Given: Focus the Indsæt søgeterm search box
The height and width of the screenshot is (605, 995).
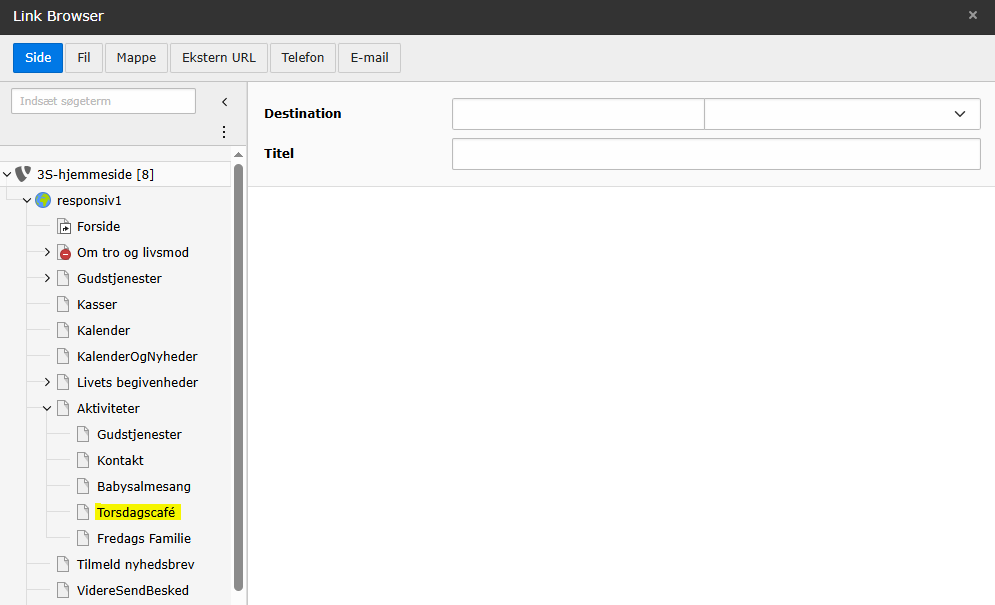Looking at the screenshot, I should [x=103, y=101].
